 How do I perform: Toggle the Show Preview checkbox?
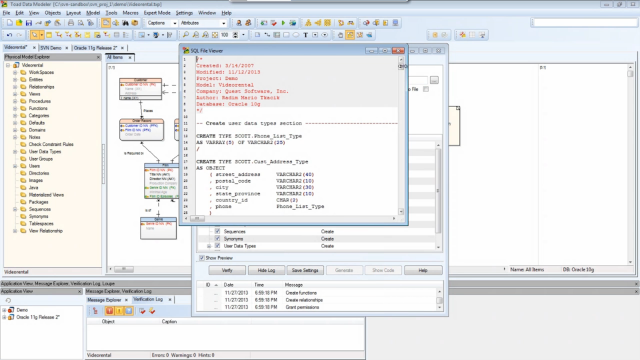(202, 258)
